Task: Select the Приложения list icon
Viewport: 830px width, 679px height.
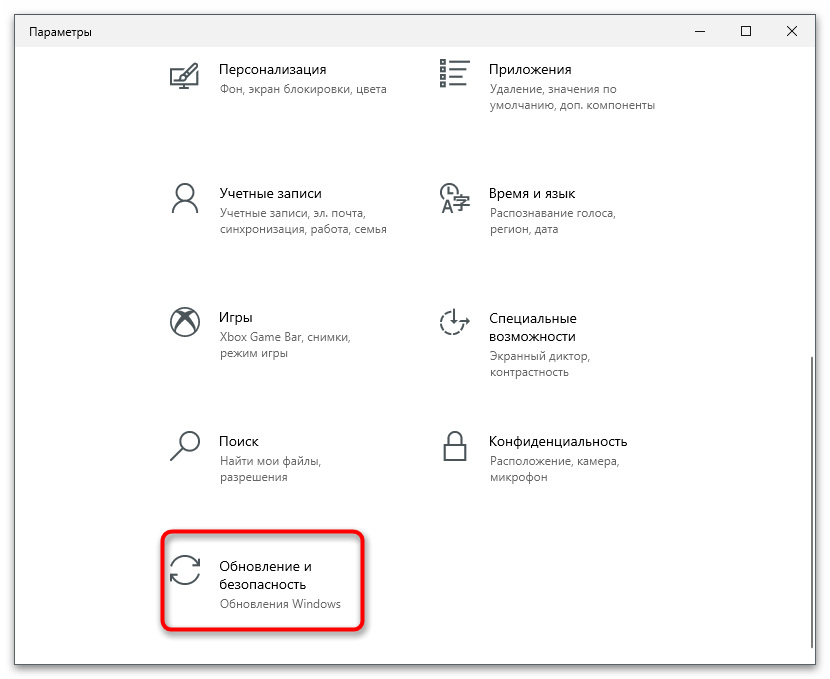Action: [x=455, y=73]
